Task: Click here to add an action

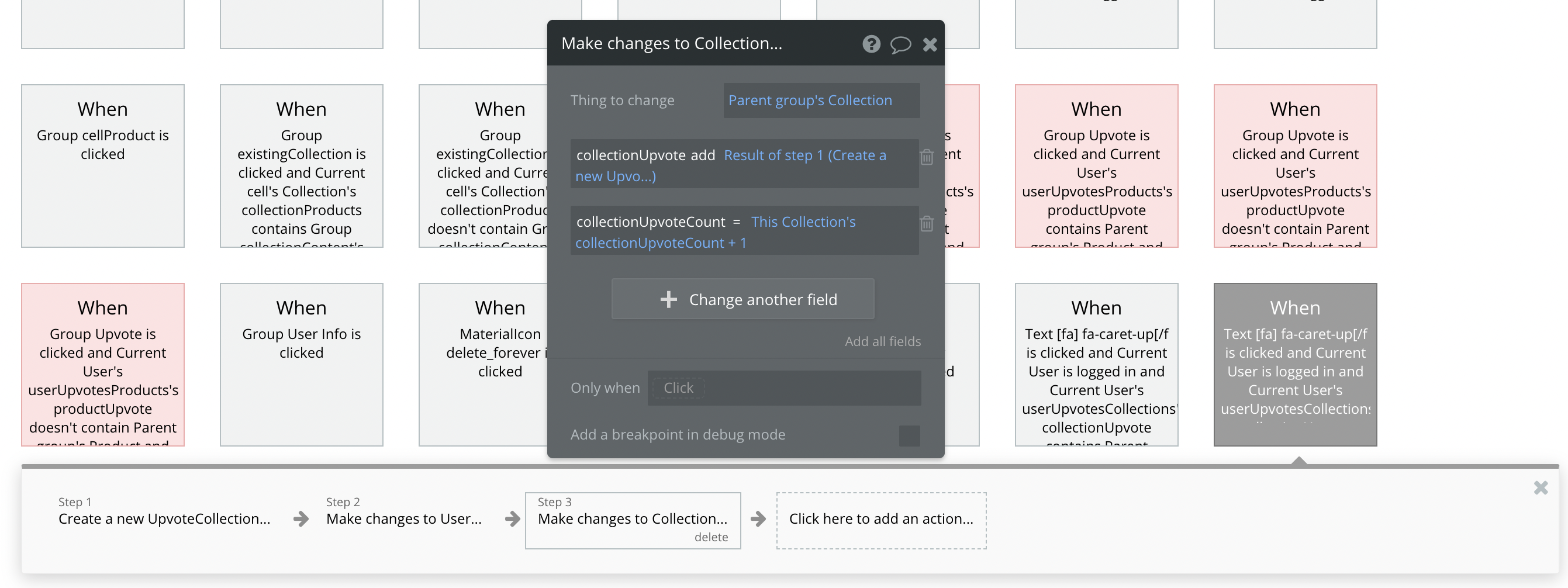Action: click(881, 519)
